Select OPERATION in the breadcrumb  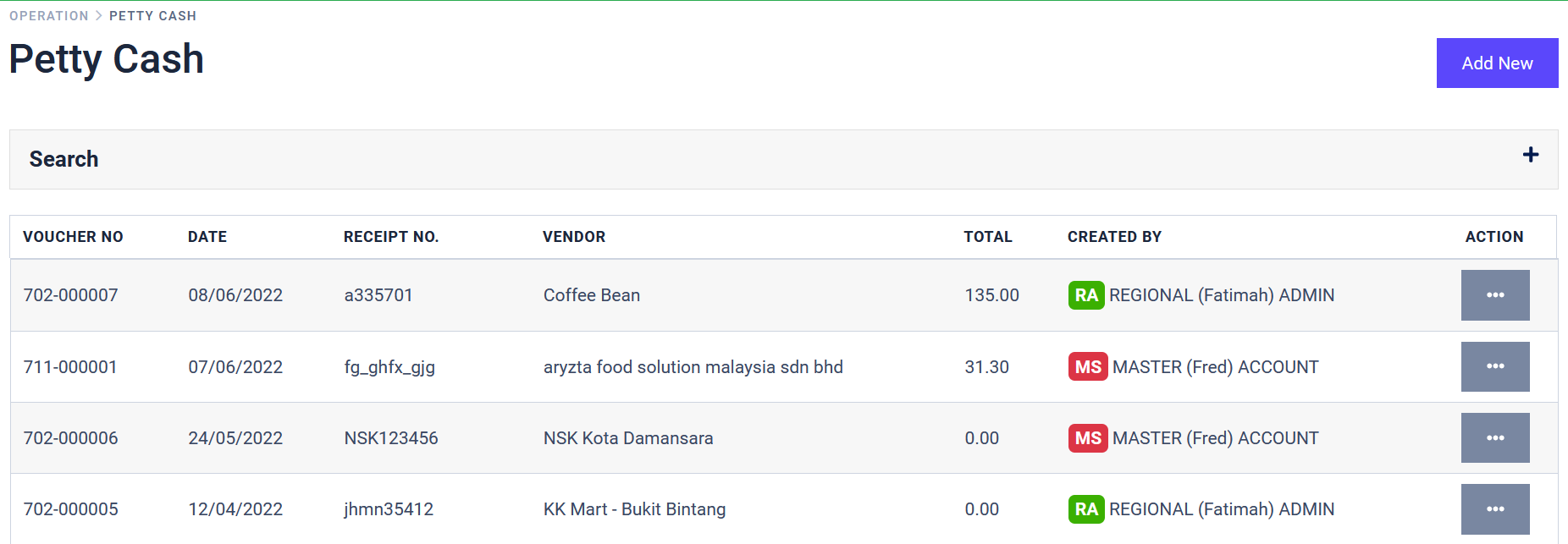click(x=48, y=15)
